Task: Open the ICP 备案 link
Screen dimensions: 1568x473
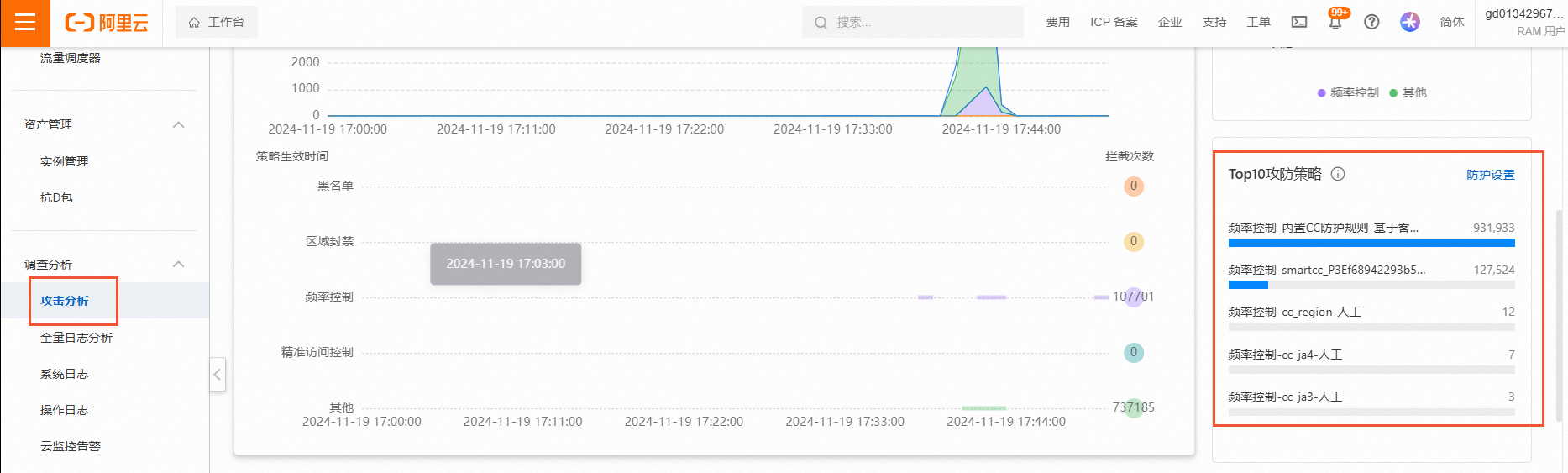Action: point(1114,22)
